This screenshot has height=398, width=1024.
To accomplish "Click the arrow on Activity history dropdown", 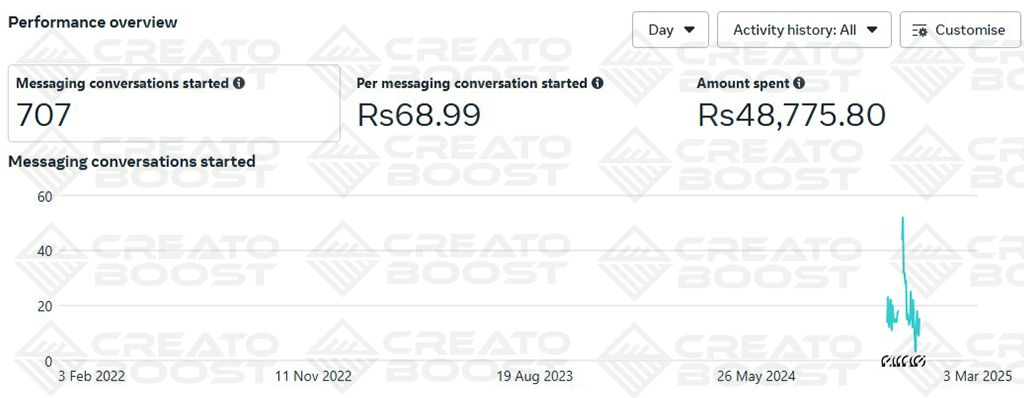I will tap(870, 30).
